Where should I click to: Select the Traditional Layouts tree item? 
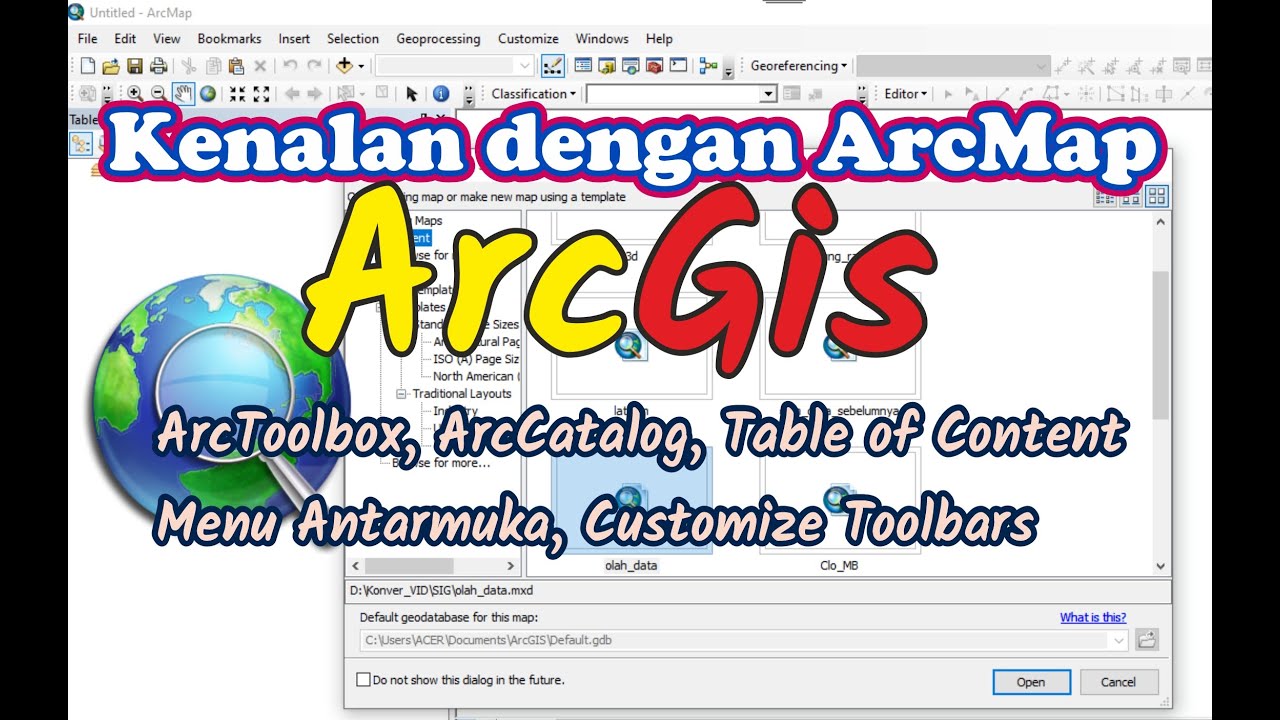(x=462, y=394)
